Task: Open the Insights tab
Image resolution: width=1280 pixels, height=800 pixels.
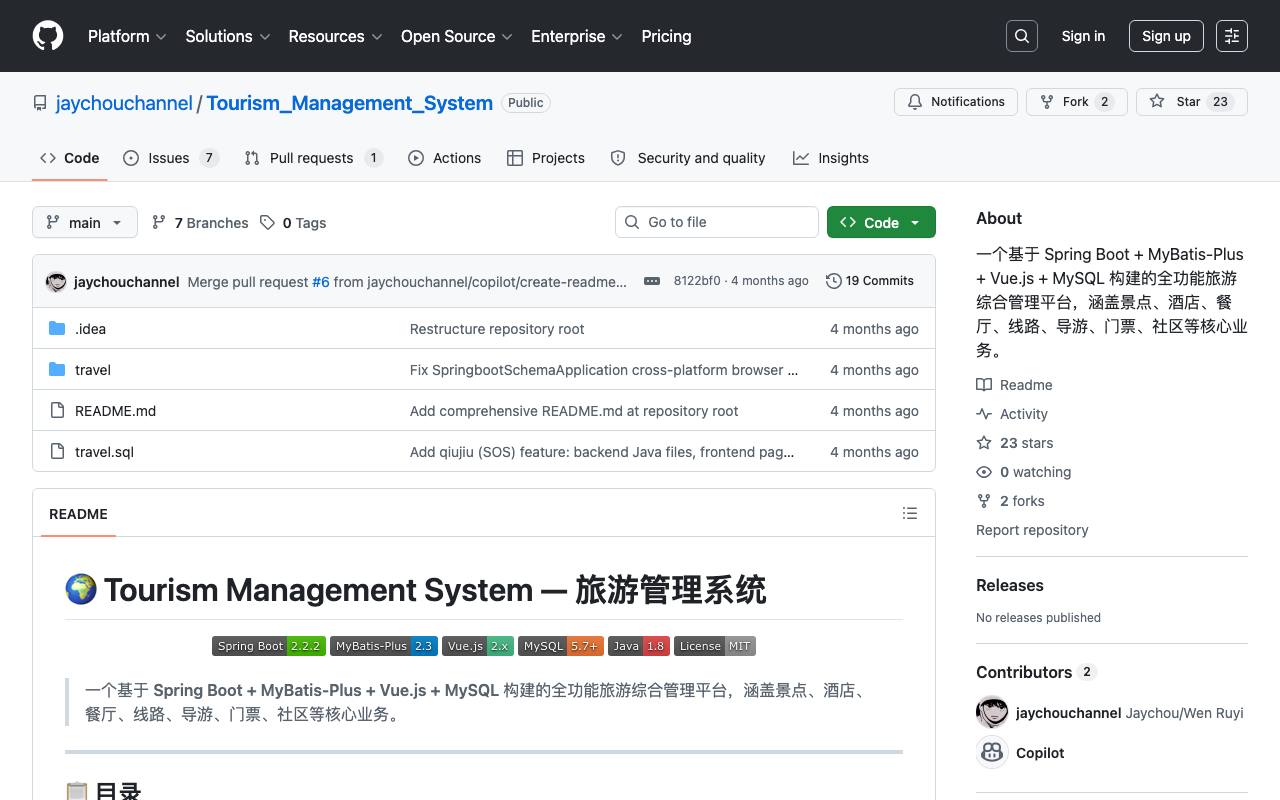Action: [x=831, y=158]
